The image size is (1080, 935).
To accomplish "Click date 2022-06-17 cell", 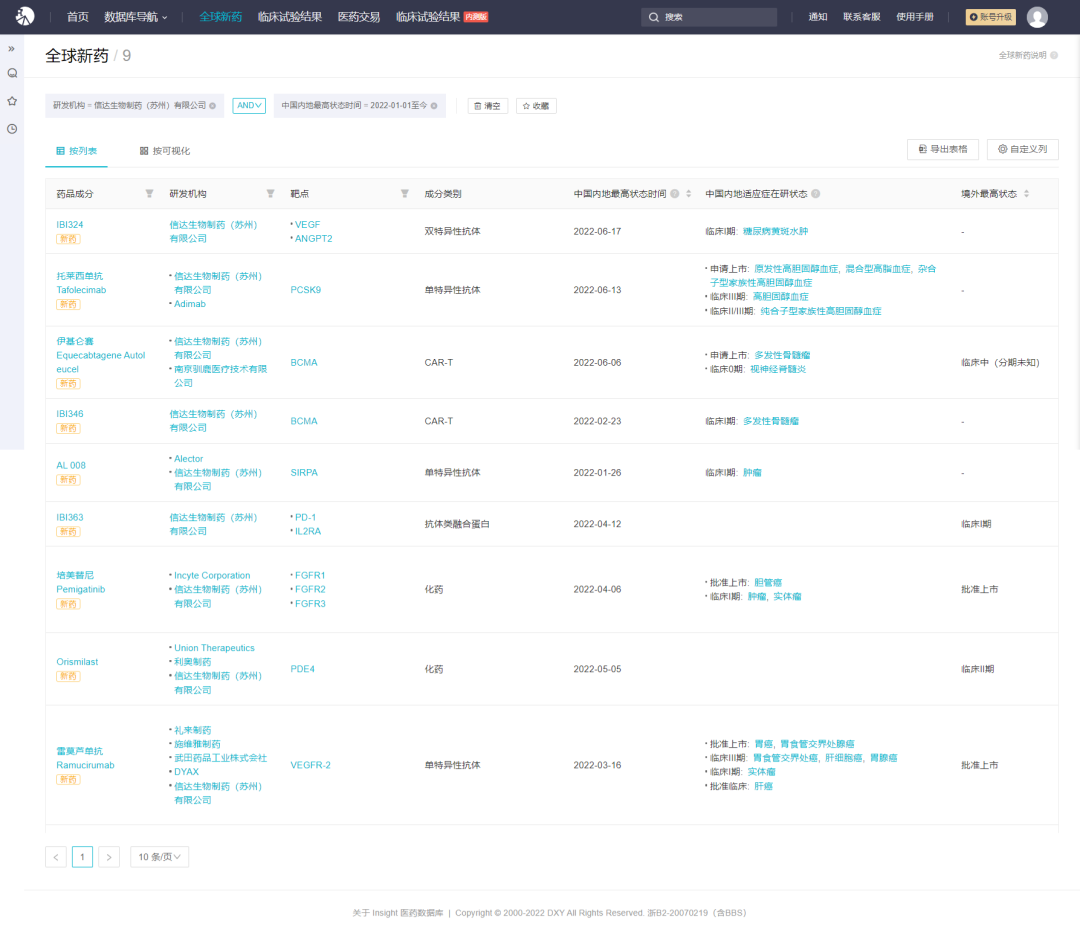I will click(597, 232).
